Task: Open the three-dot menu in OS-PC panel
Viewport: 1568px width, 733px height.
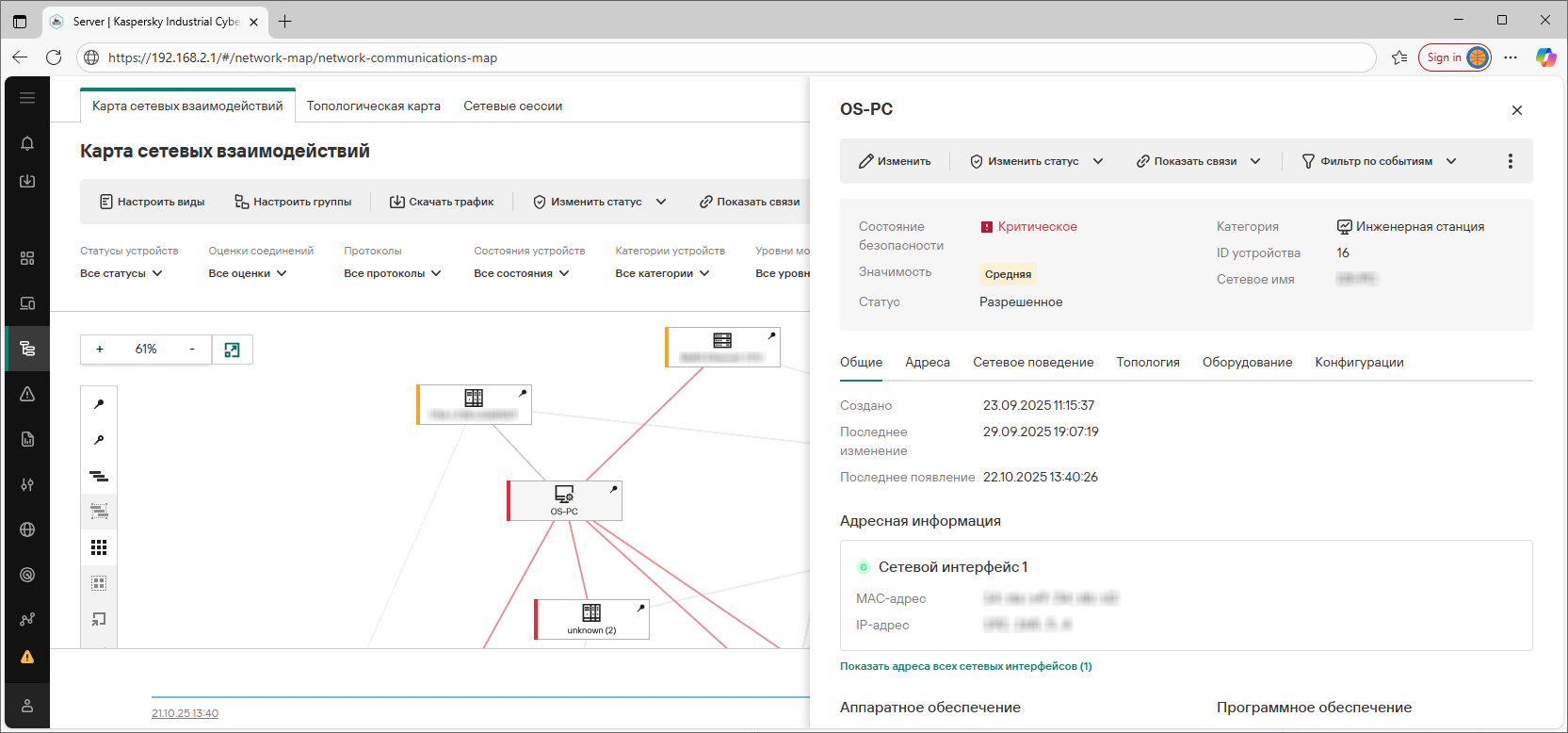Action: pos(1510,161)
